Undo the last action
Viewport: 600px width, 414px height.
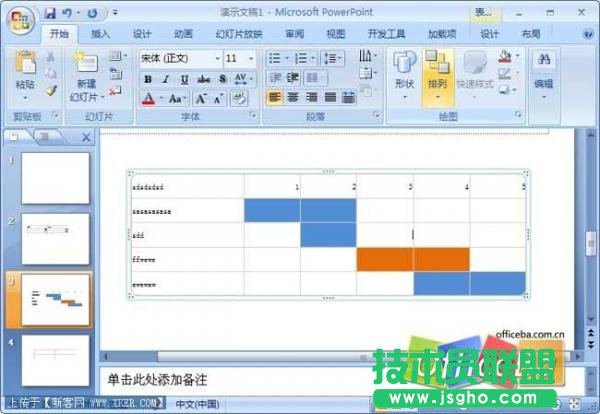click(x=67, y=13)
